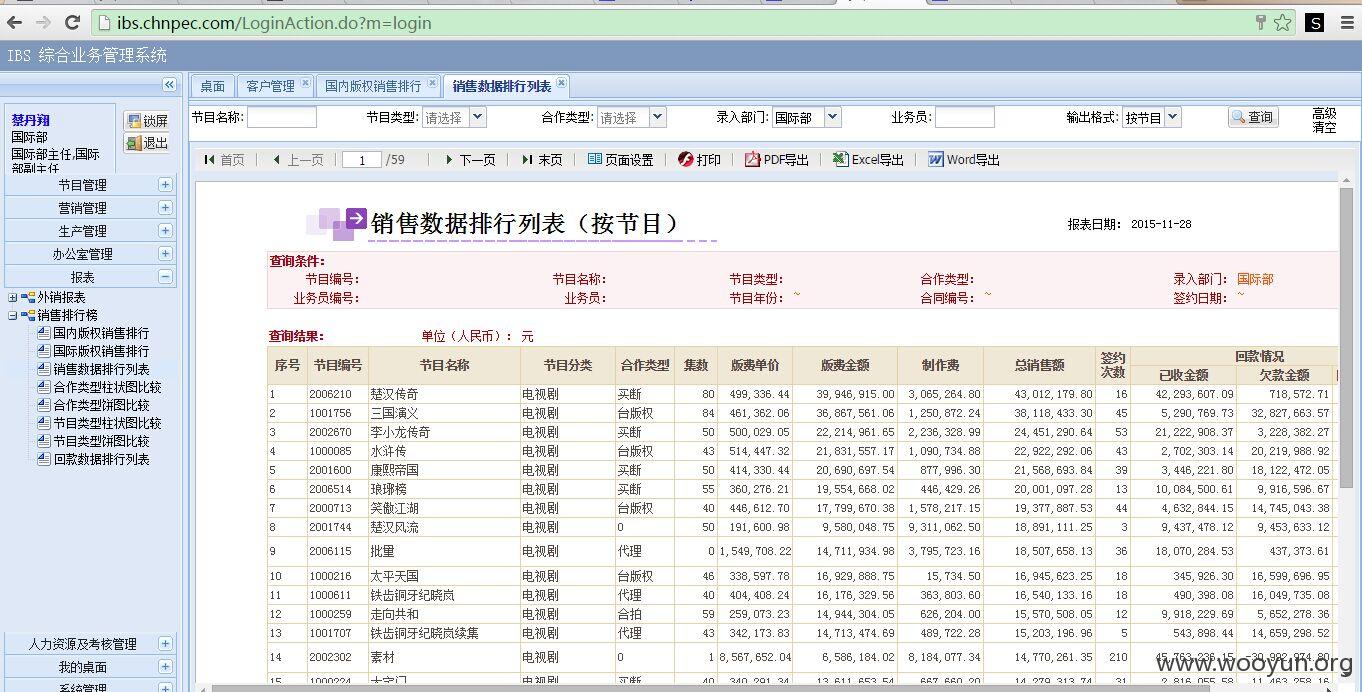Image resolution: width=1362 pixels, height=692 pixels.
Task: Click the 国际部 department link in conditions
Action: 1255,279
